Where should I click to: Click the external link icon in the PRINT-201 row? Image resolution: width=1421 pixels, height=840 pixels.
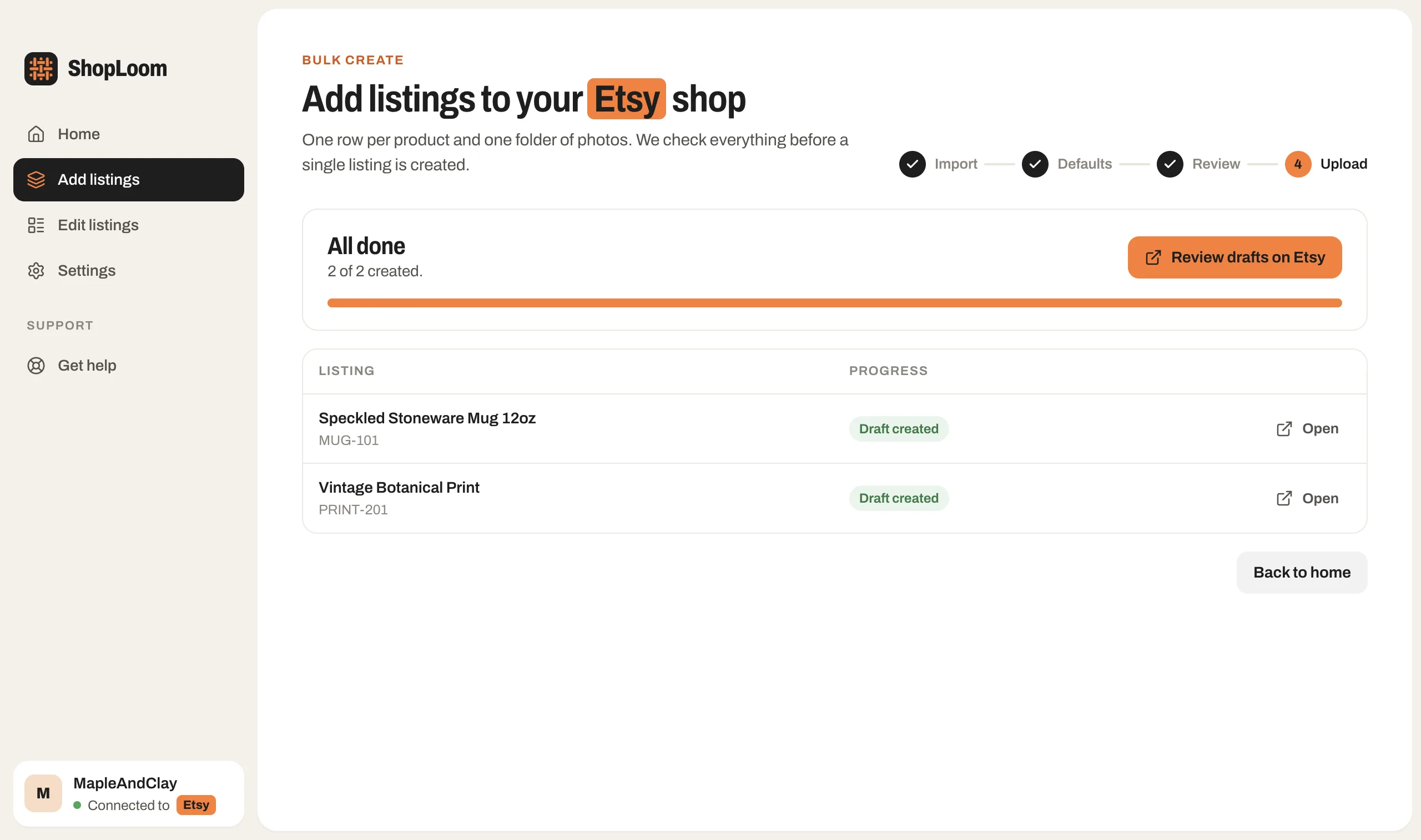click(x=1284, y=498)
